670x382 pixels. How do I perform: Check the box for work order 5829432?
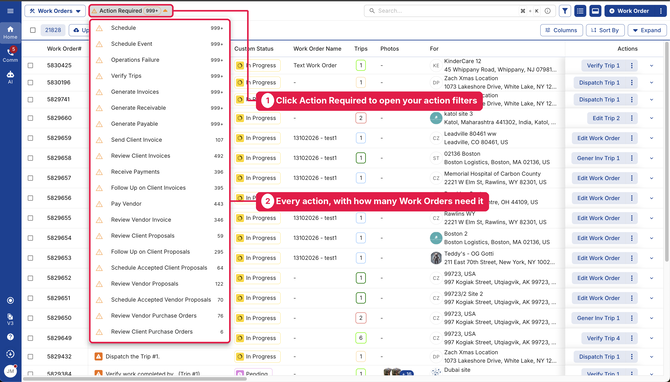click(x=30, y=356)
